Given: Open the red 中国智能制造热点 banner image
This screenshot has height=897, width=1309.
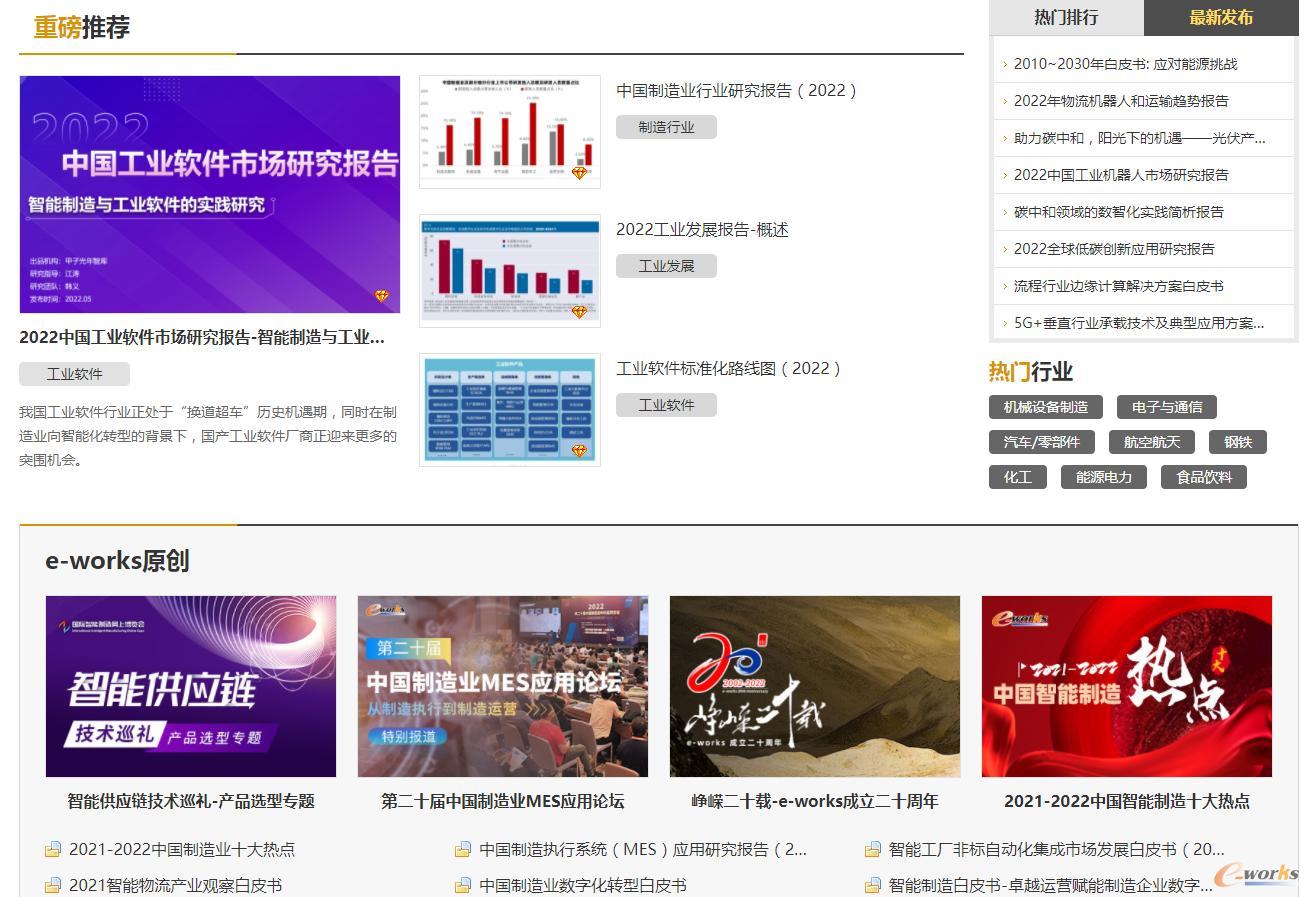Looking at the screenshot, I should (x=1127, y=687).
